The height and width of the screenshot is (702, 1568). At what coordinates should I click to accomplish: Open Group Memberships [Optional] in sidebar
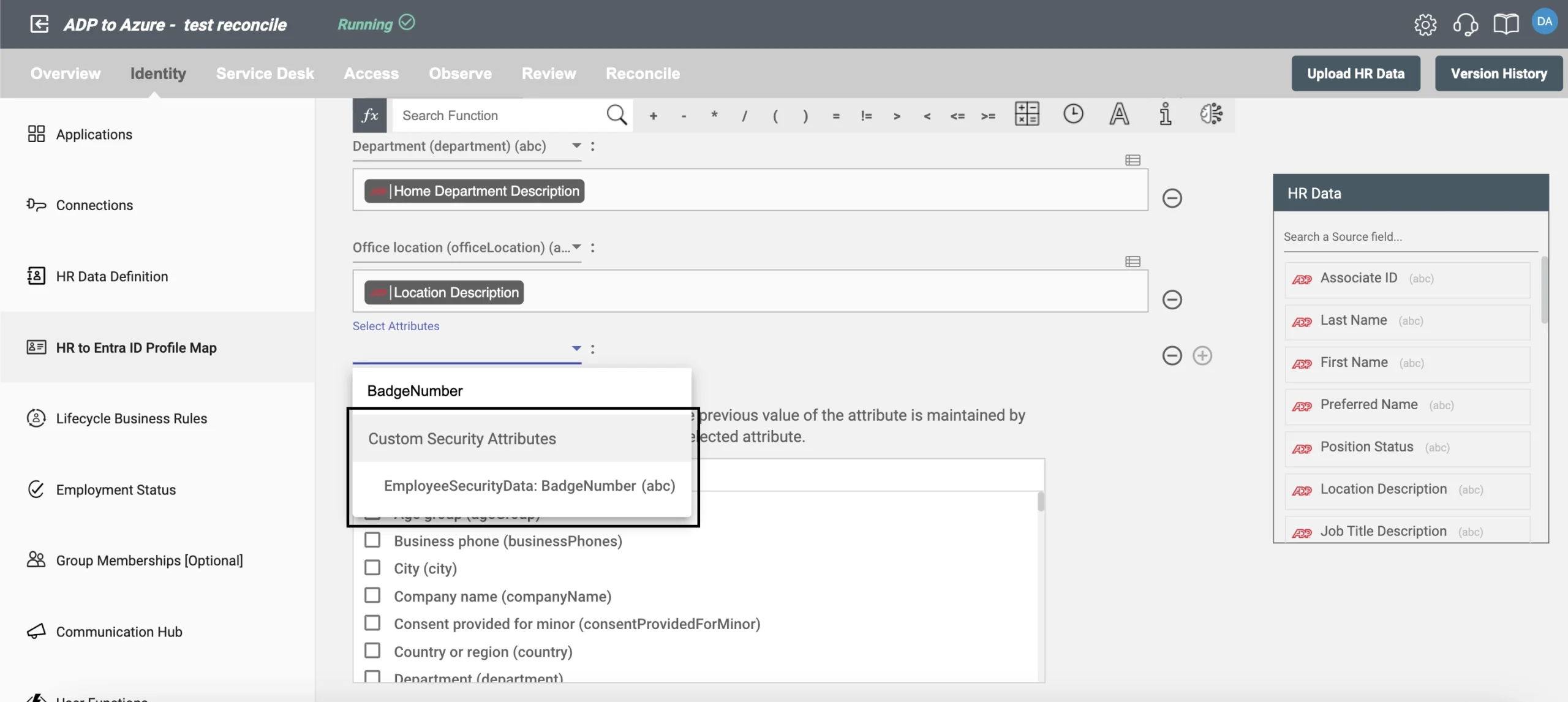157,560
